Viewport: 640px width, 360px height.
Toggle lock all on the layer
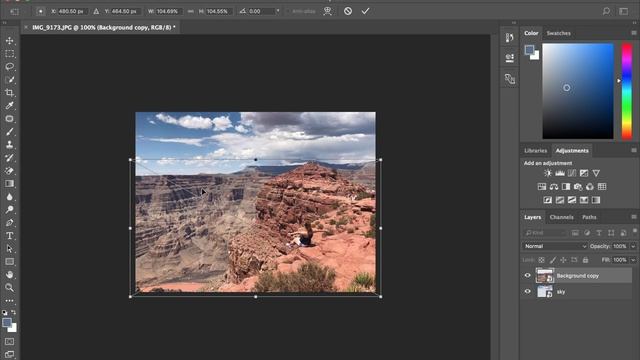point(585,260)
